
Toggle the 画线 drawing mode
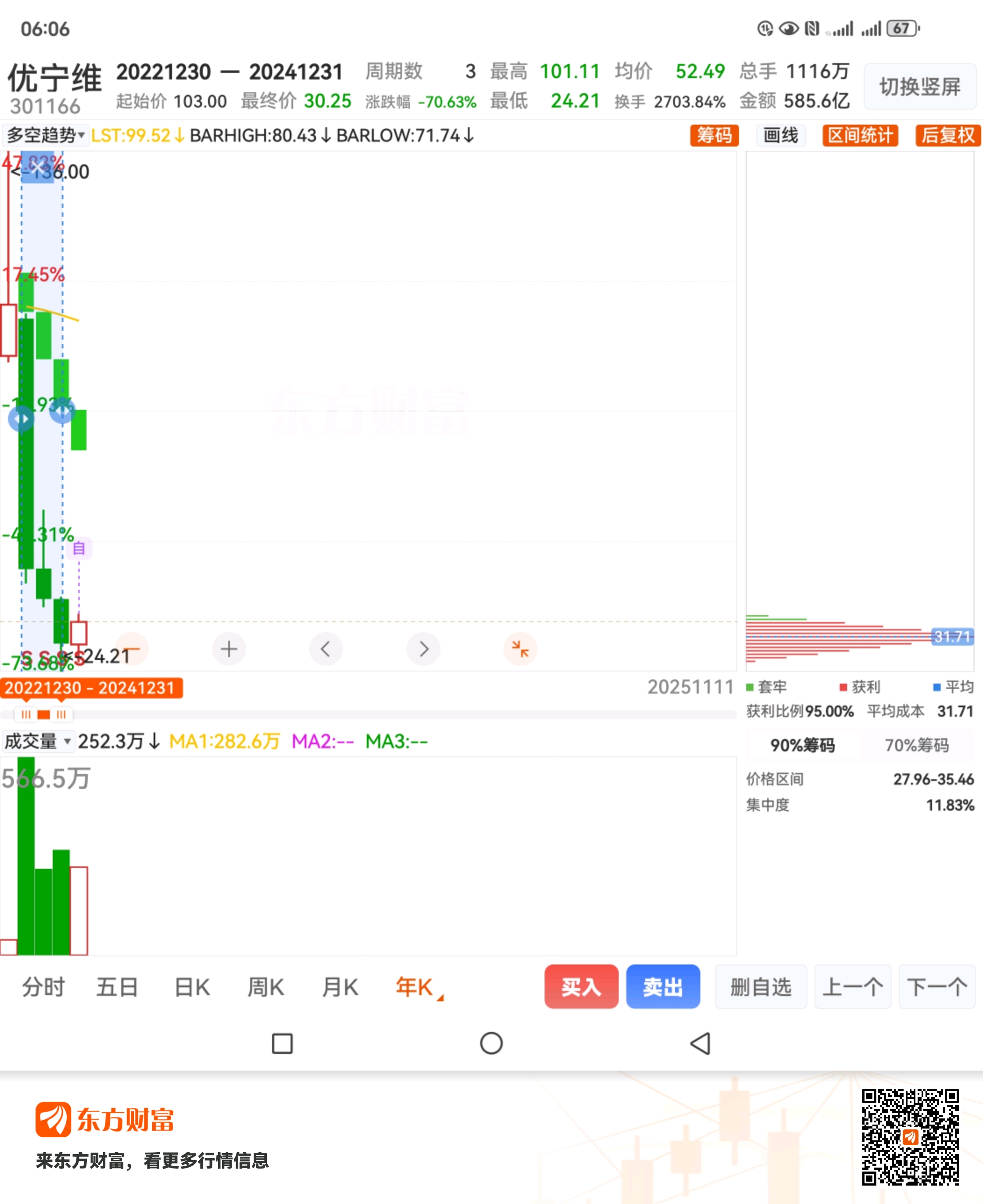pos(780,135)
